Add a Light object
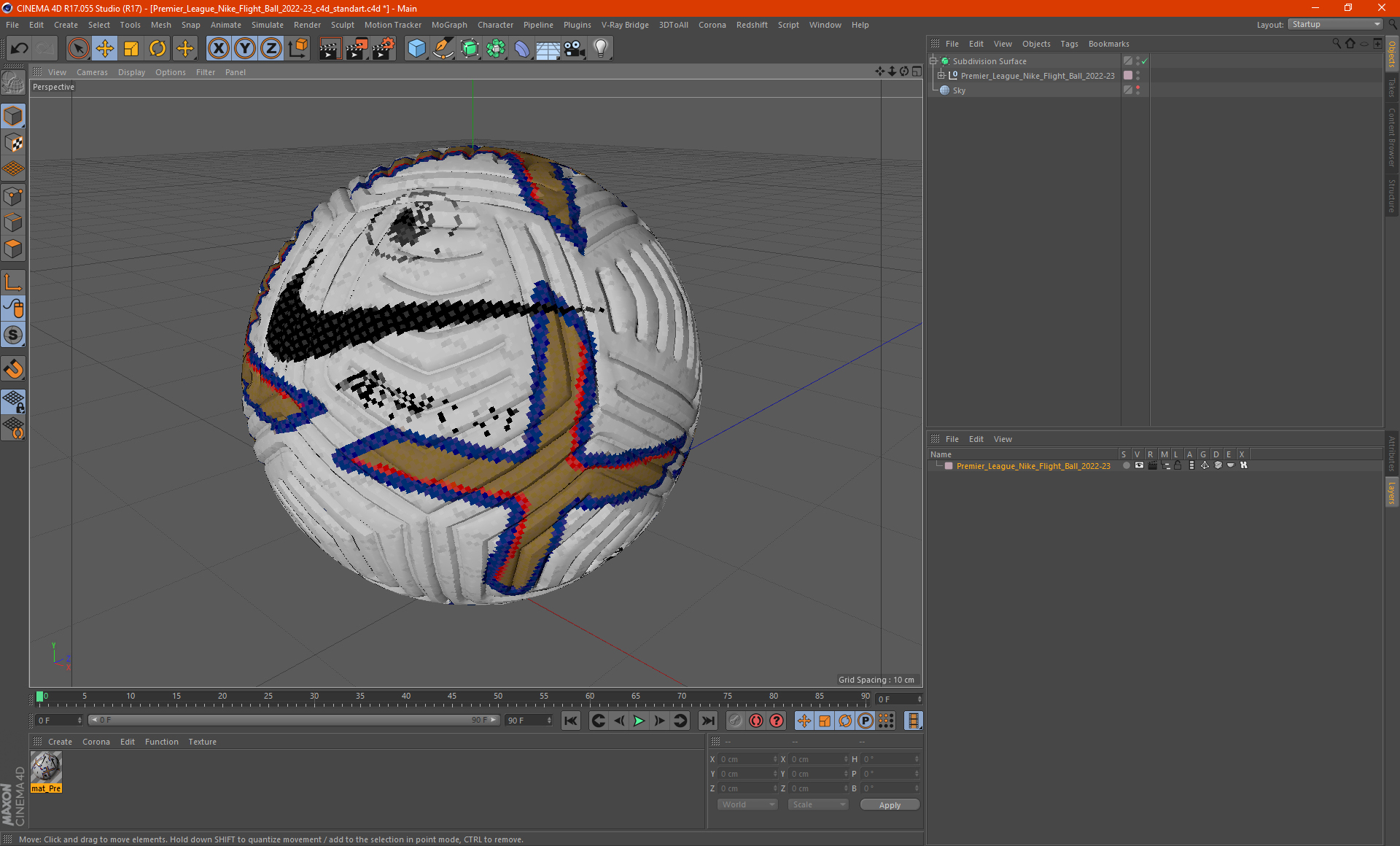The width and height of the screenshot is (1400, 846). pyautogui.click(x=601, y=49)
